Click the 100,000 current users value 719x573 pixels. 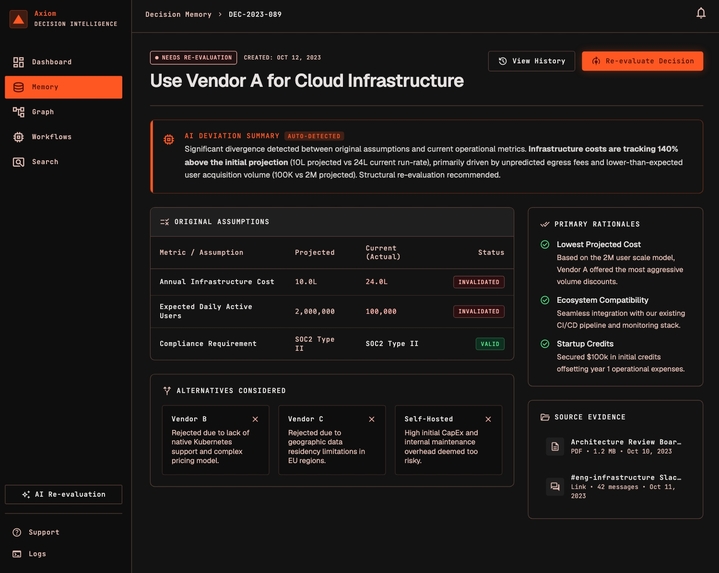[x=381, y=311]
